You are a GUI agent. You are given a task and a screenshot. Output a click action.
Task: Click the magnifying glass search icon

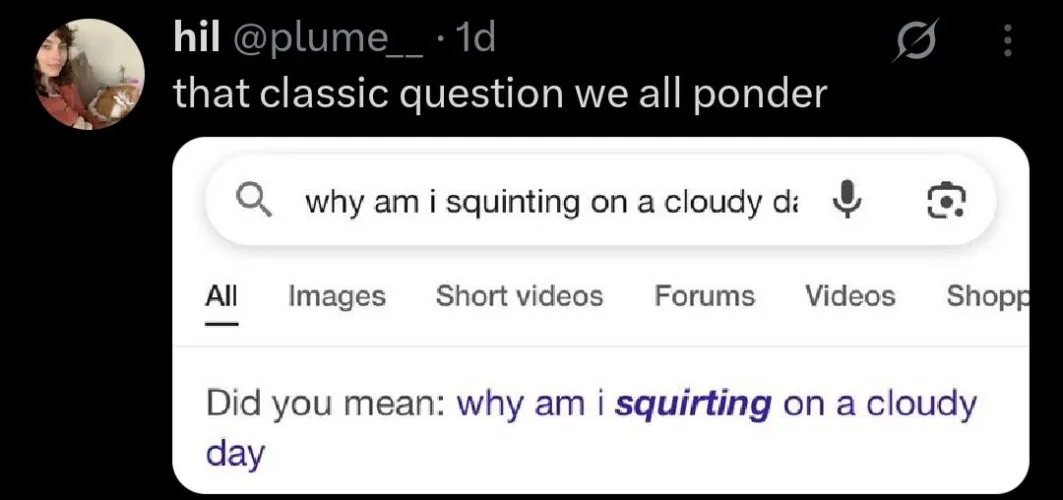(253, 201)
